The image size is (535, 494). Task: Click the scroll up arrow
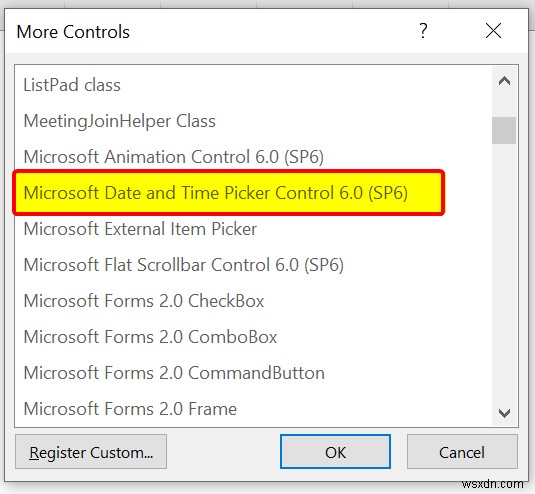pos(504,81)
